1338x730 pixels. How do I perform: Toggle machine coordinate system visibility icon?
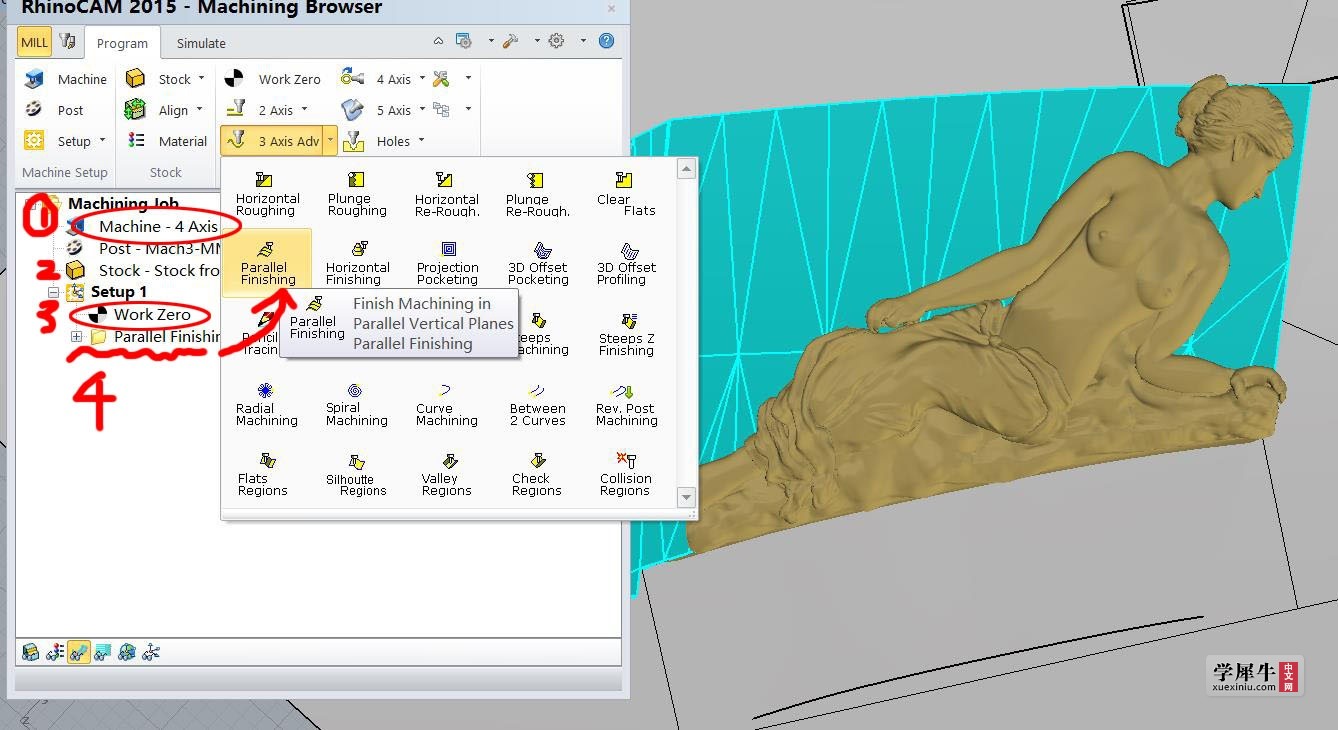coord(151,652)
